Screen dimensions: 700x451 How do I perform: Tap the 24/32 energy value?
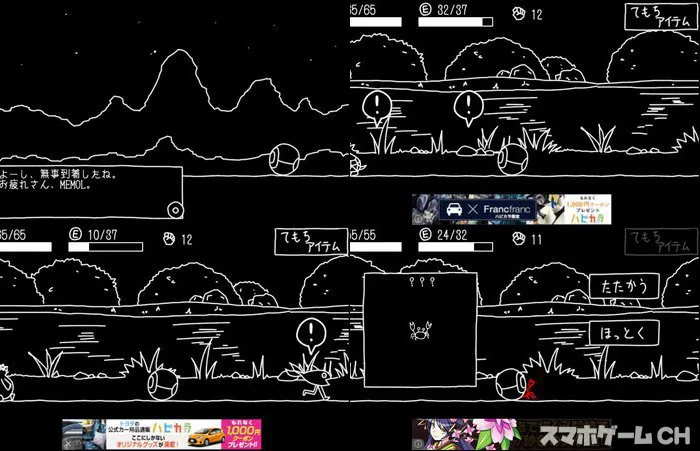pos(452,234)
